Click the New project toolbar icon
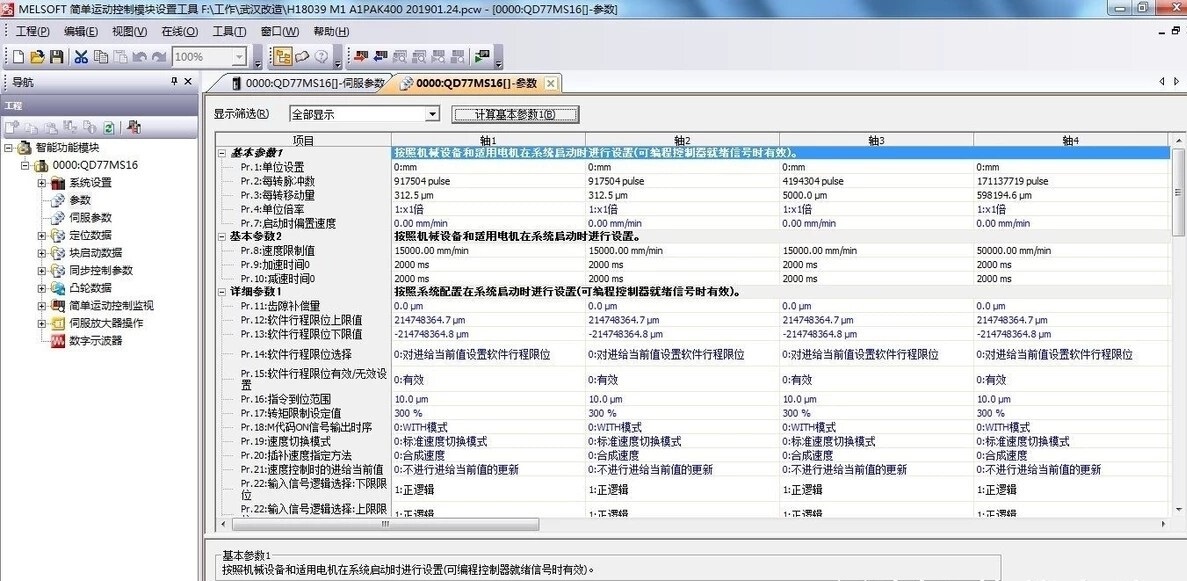The width and height of the screenshot is (1187, 581). tap(17, 57)
